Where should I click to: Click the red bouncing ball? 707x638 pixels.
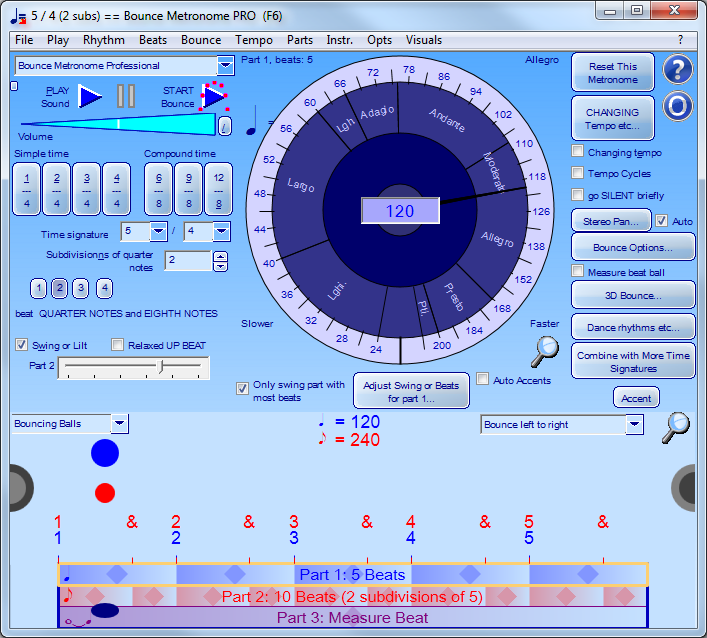click(105, 493)
